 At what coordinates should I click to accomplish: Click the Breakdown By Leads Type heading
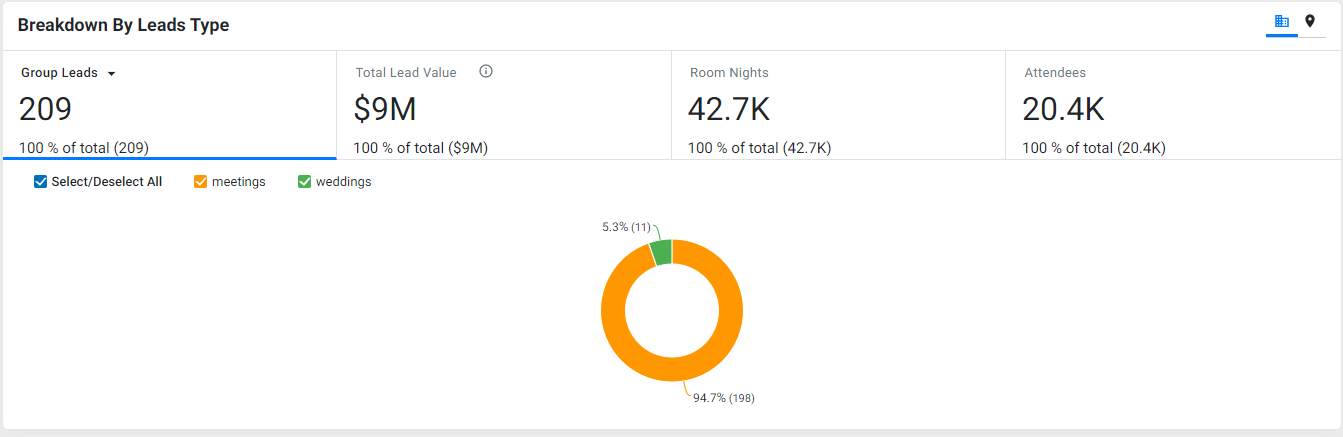(x=123, y=25)
